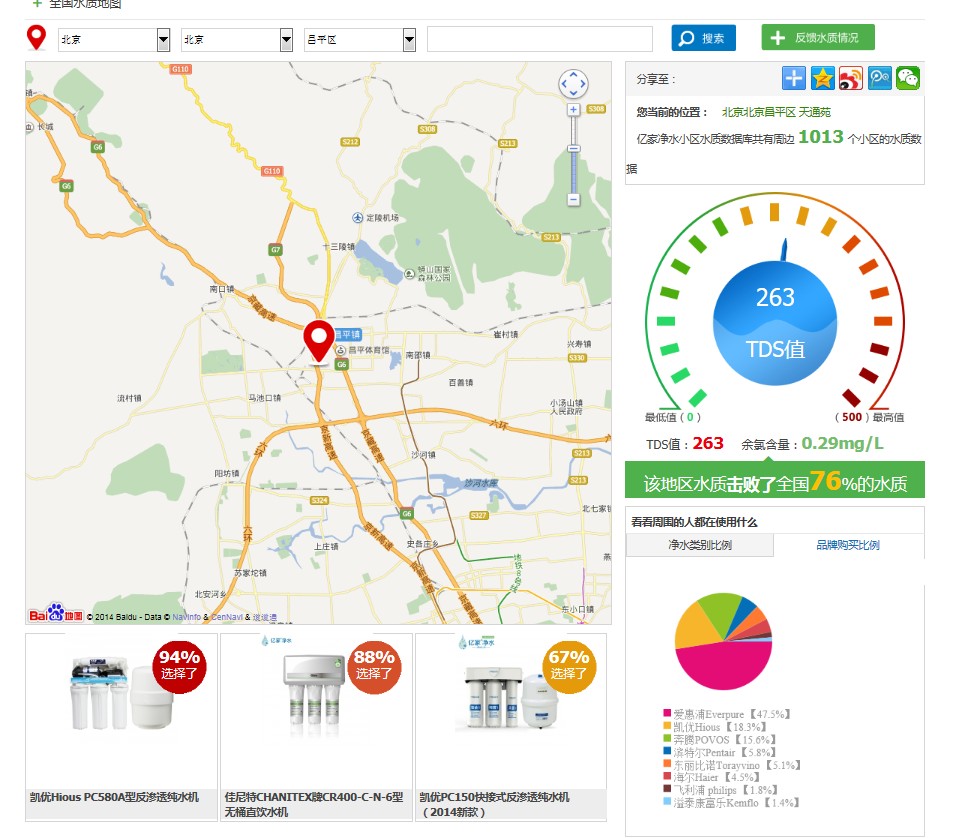Click the red location pin beside the province selector

(x=36, y=38)
